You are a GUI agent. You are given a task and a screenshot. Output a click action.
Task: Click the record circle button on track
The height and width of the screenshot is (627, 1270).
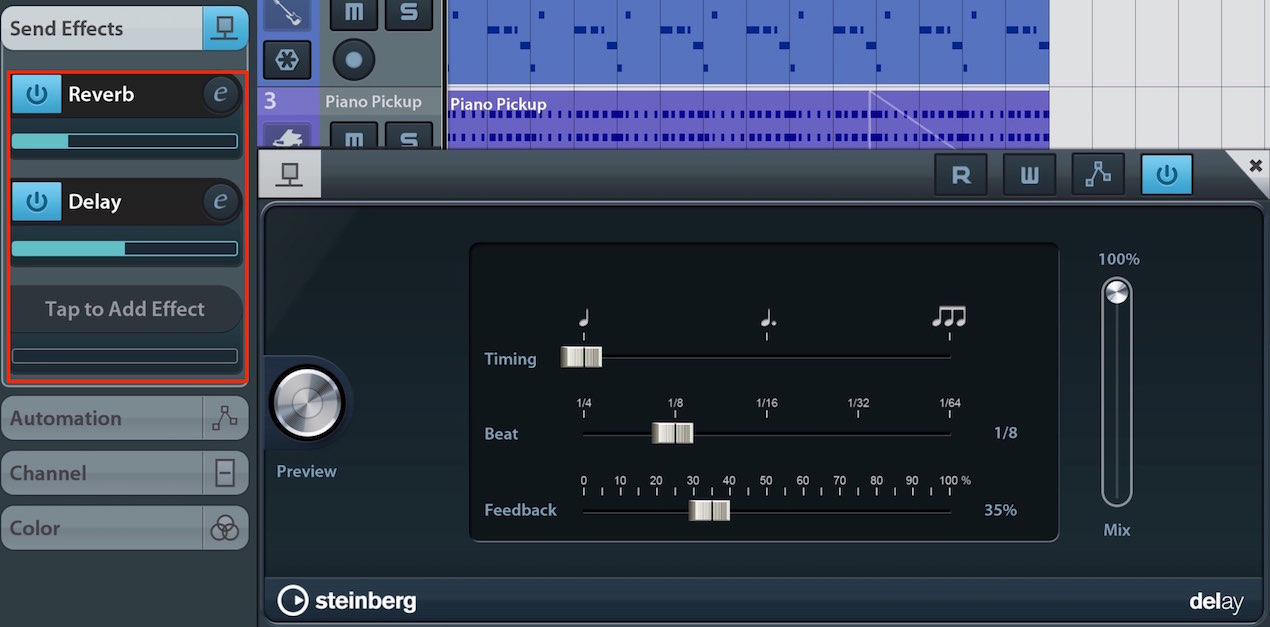pos(353,59)
